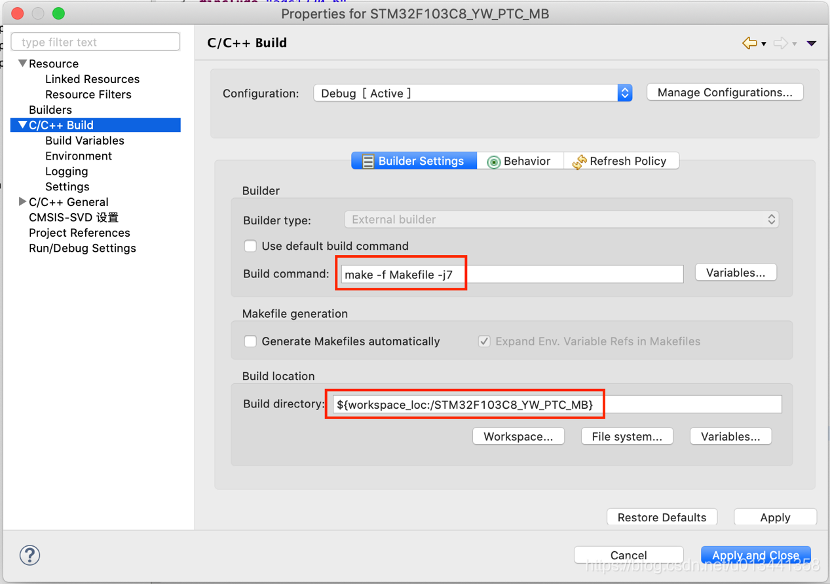This screenshot has width=830, height=584.
Task: Click the forward navigation arrow
Action: (782, 43)
